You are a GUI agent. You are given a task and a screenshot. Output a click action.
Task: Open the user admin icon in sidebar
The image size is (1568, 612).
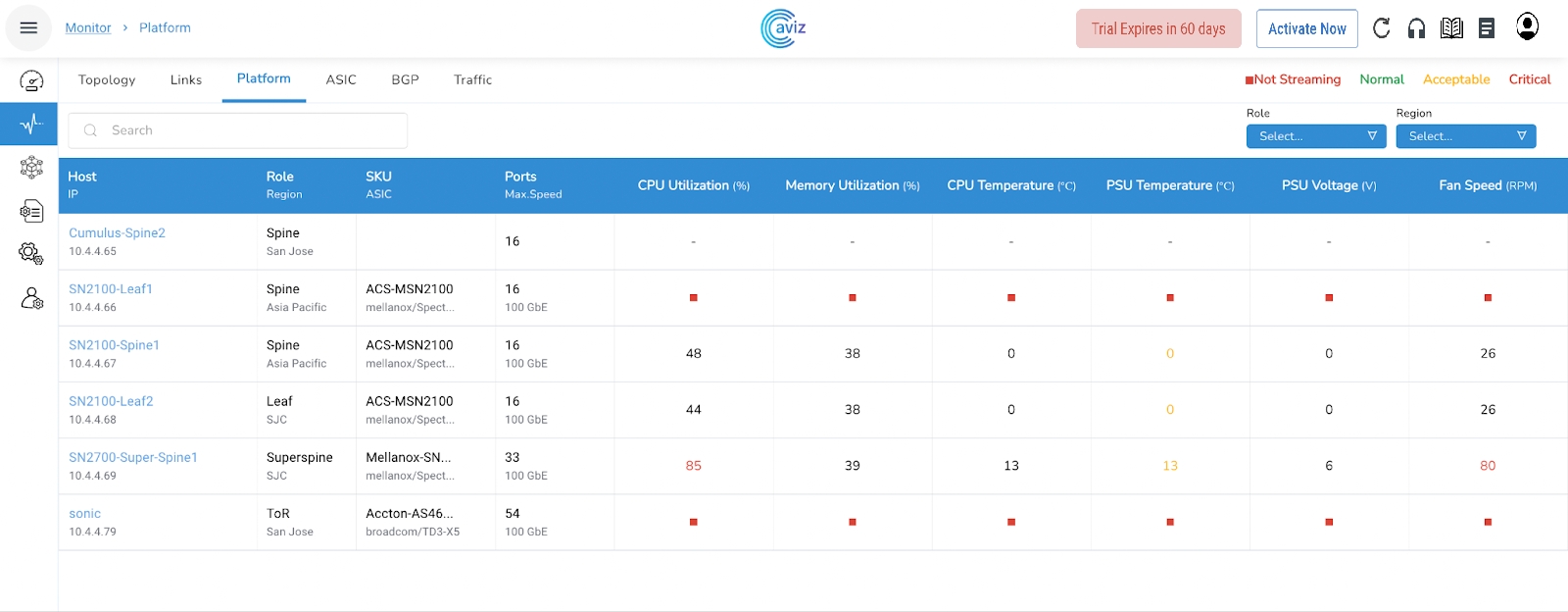click(x=31, y=298)
